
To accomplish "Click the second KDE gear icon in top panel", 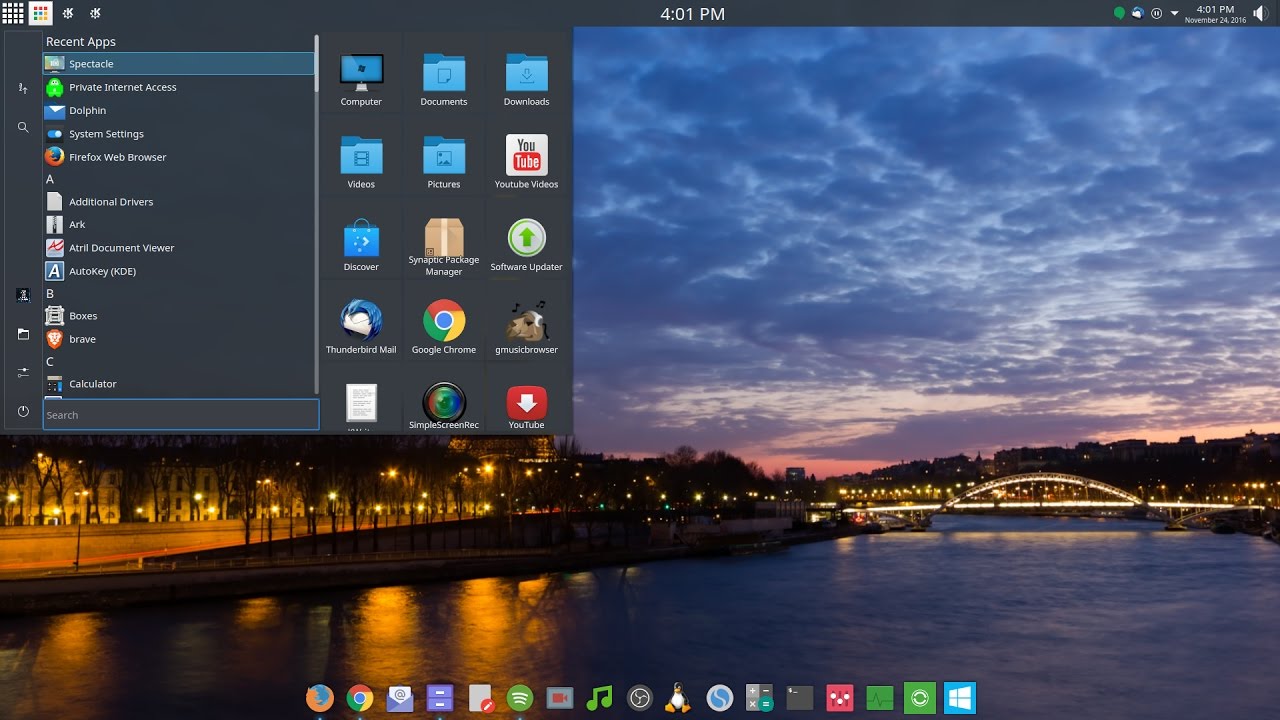I will tap(95, 13).
